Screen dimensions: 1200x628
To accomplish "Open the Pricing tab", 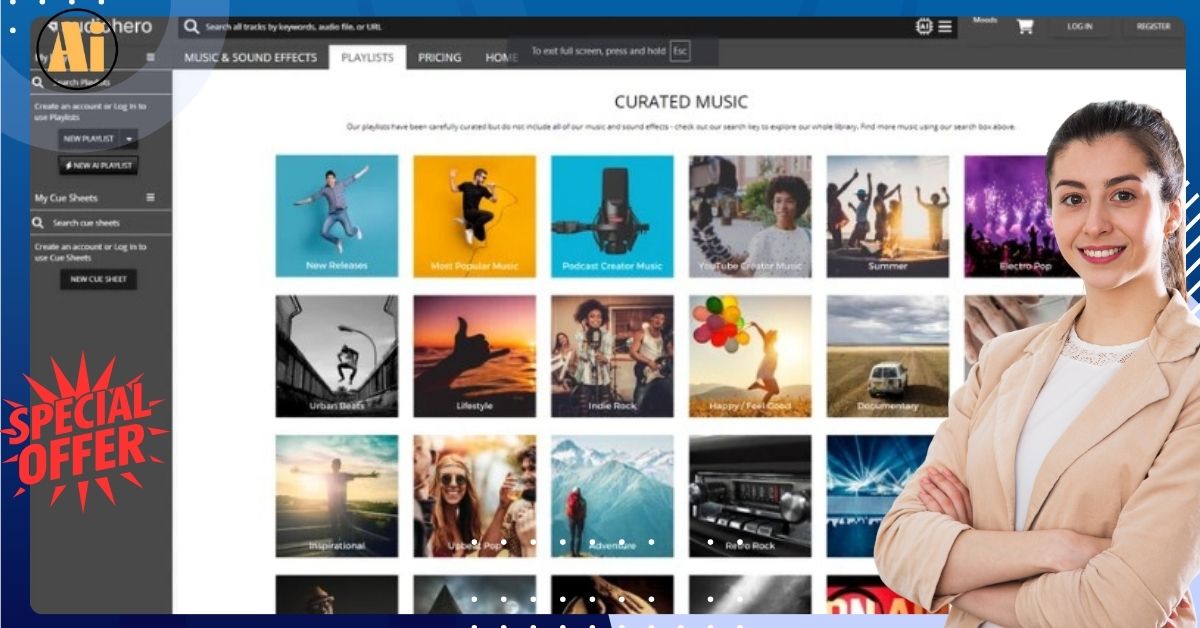I will (439, 58).
